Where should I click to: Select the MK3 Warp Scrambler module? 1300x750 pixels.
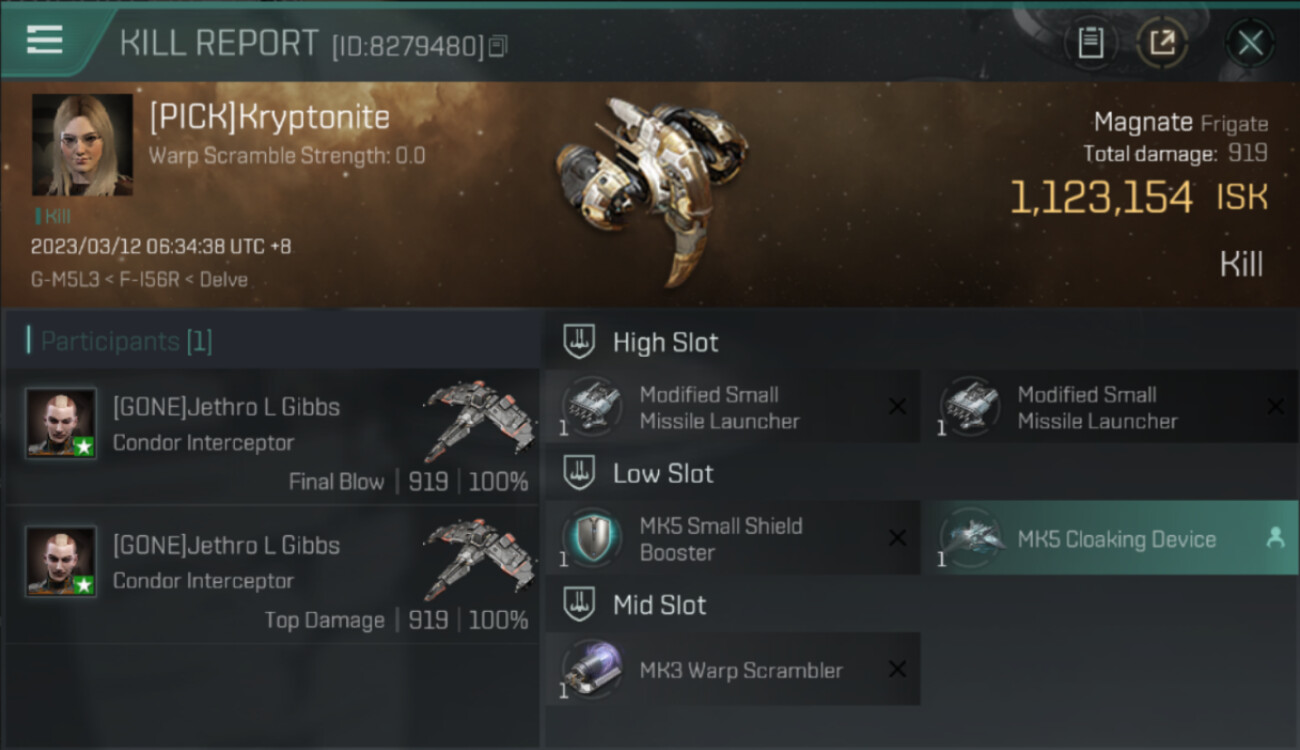click(733, 669)
